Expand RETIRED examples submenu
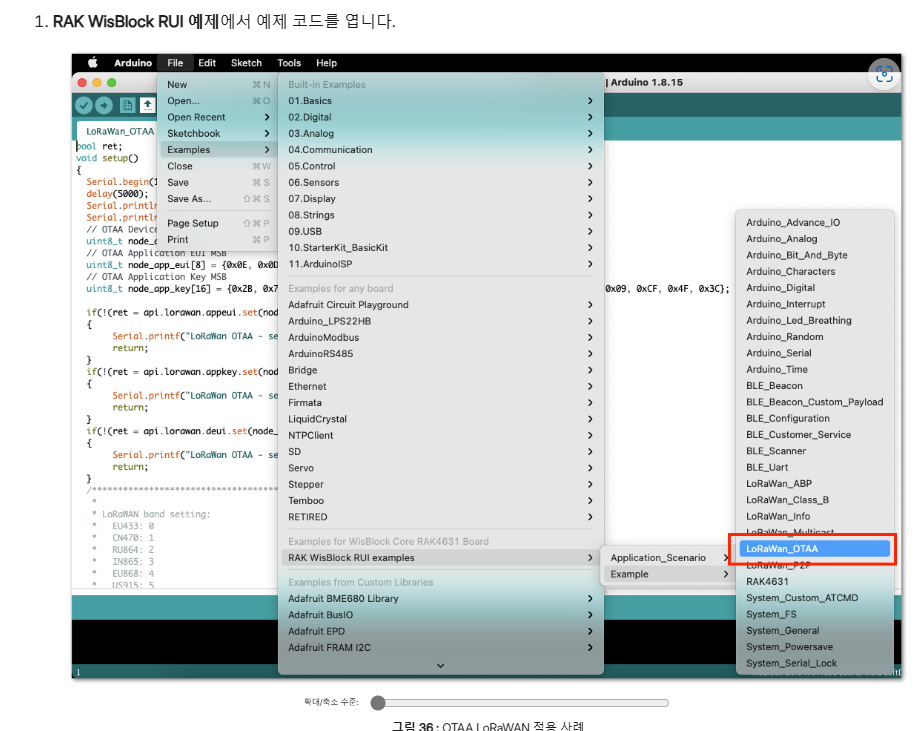The height and width of the screenshot is (731, 915). (x=441, y=517)
